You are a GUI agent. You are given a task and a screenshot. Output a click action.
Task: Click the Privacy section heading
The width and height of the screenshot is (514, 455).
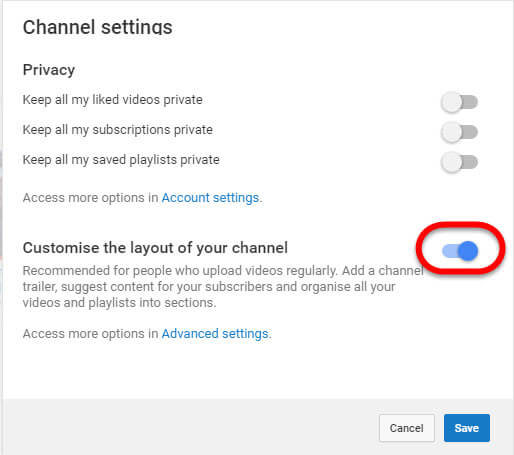click(x=49, y=70)
